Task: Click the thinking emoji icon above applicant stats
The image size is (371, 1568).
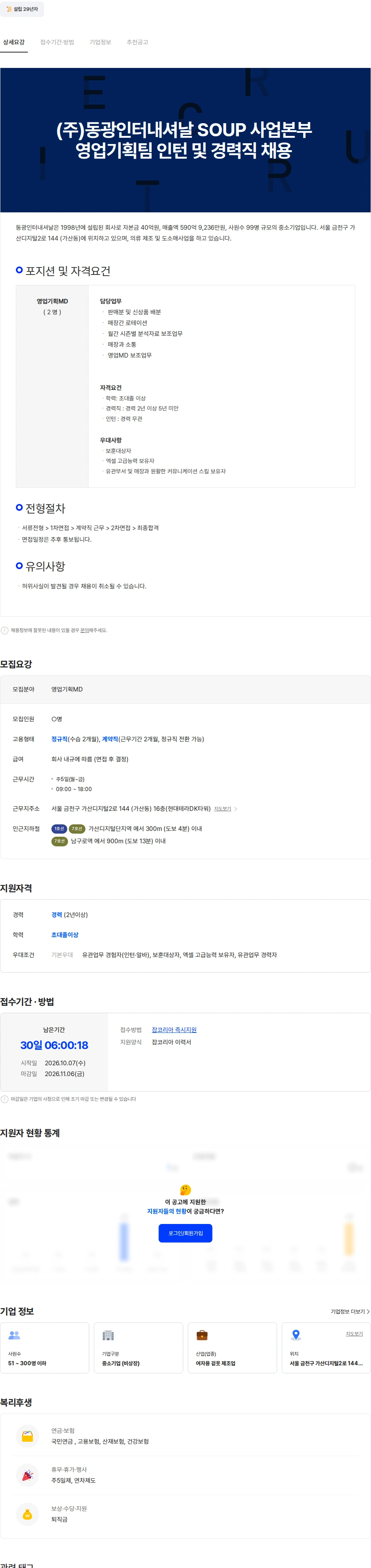Action: click(x=185, y=1190)
